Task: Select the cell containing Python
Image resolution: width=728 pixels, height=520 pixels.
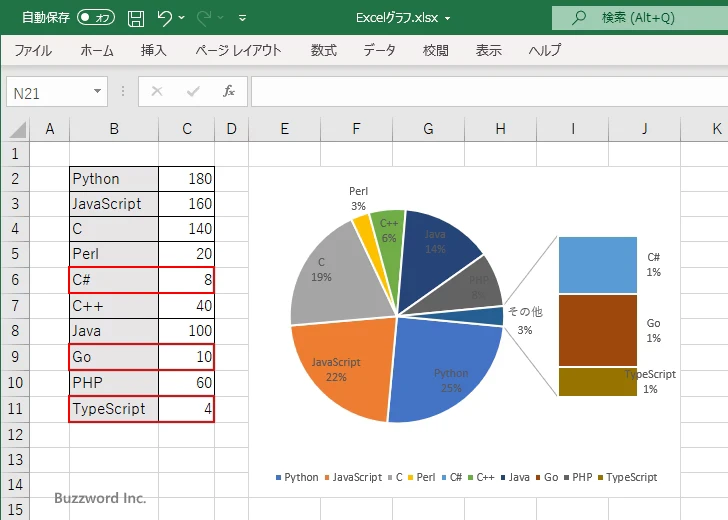Action: 114,179
